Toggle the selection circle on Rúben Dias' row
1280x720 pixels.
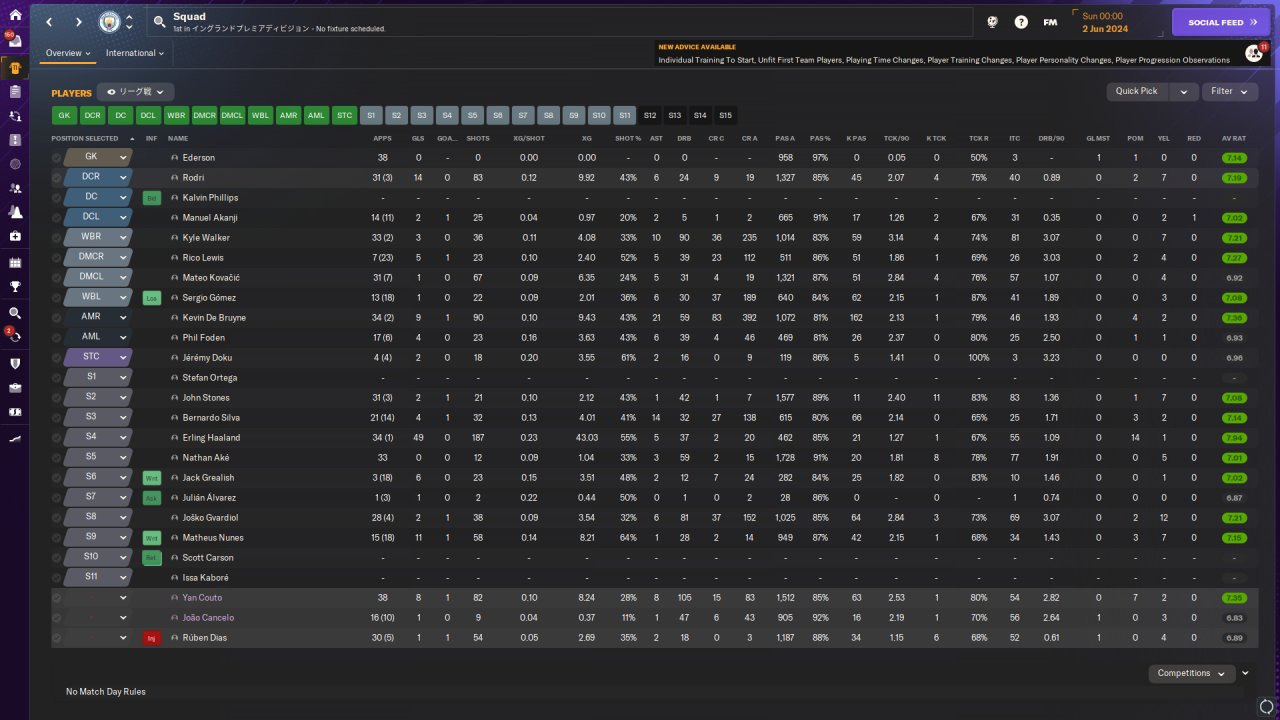pos(57,638)
